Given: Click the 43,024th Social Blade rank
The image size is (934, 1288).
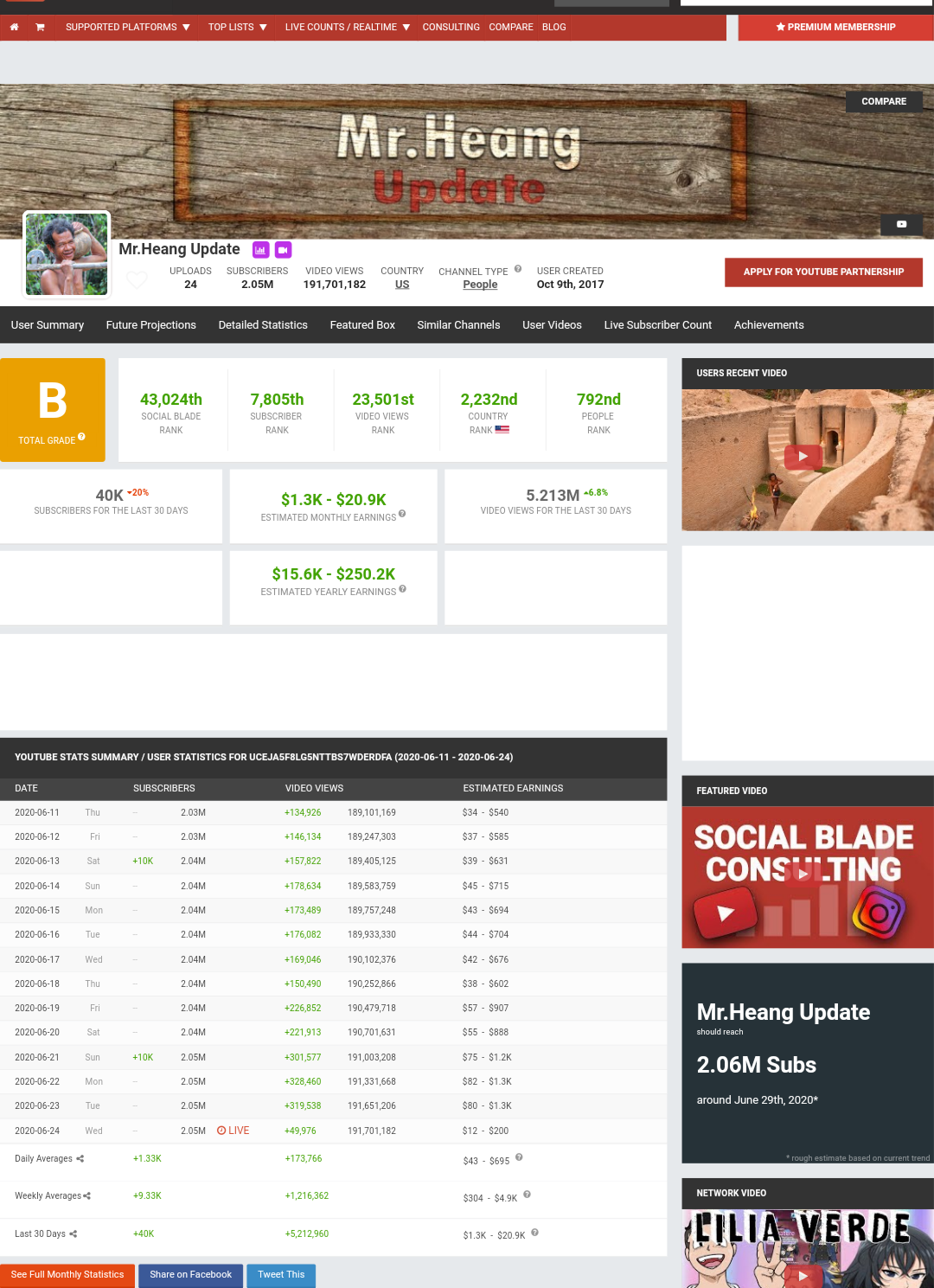Looking at the screenshot, I should 171,400.
